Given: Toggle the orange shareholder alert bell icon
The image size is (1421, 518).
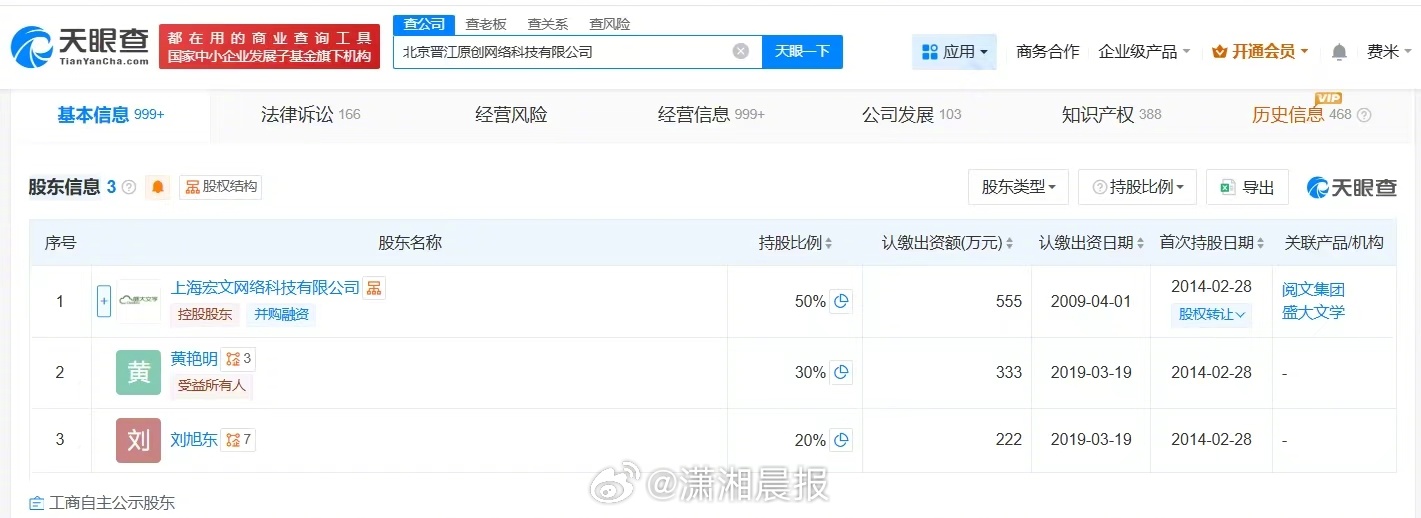Looking at the screenshot, I should (157, 187).
